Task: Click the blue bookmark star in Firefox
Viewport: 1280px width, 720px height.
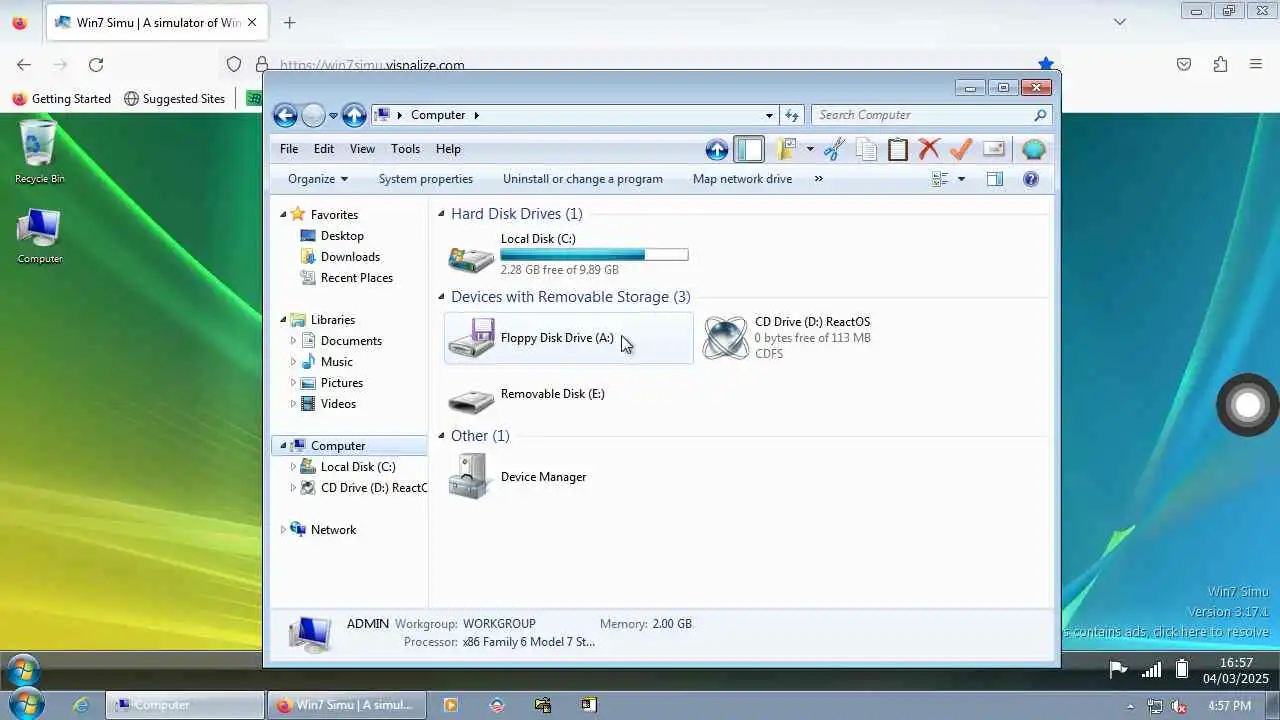Action: [x=1045, y=62]
